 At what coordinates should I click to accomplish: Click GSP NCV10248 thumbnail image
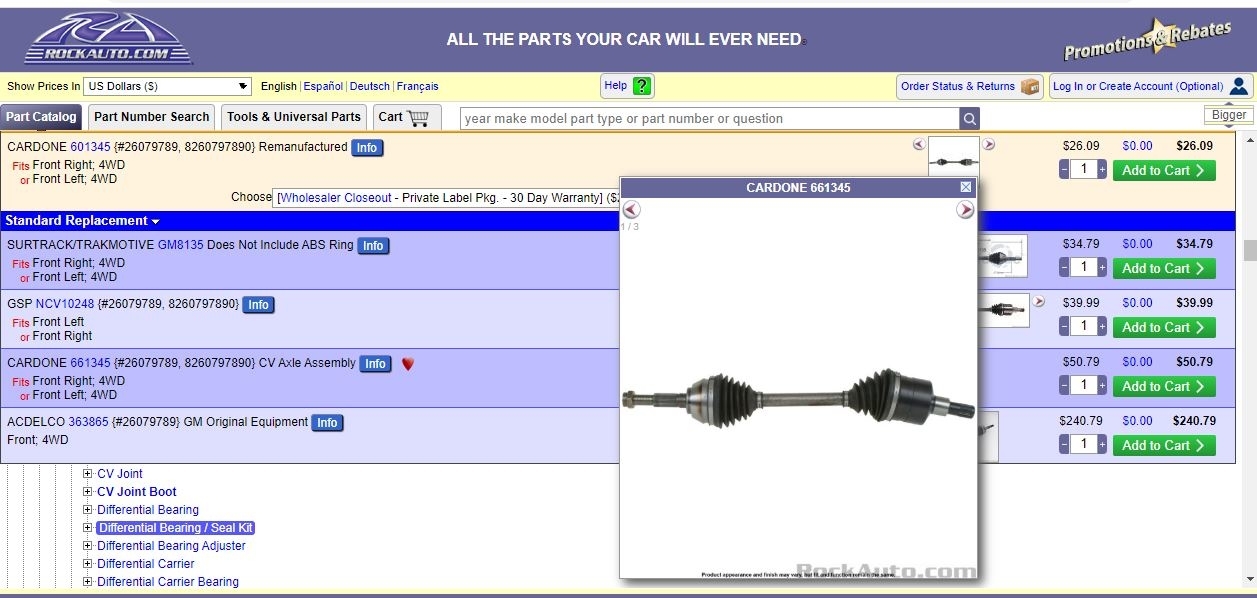click(x=1003, y=312)
